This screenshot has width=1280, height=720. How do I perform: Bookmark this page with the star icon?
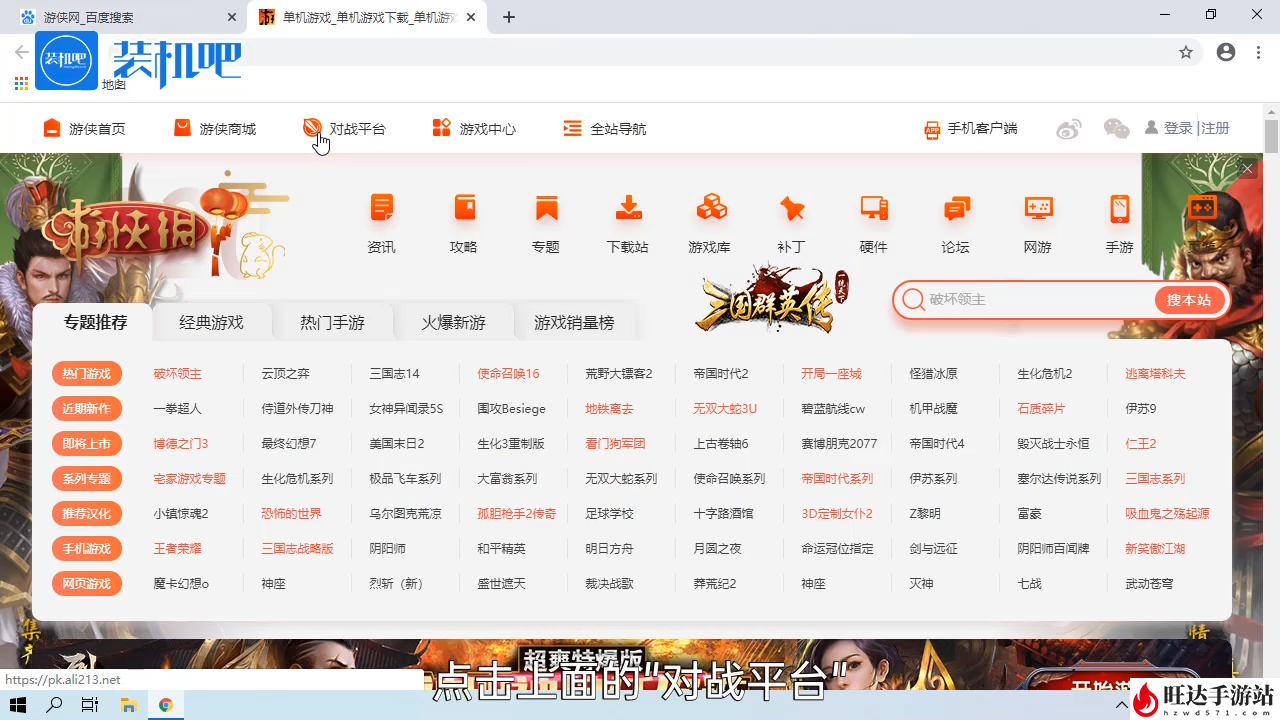click(1186, 52)
